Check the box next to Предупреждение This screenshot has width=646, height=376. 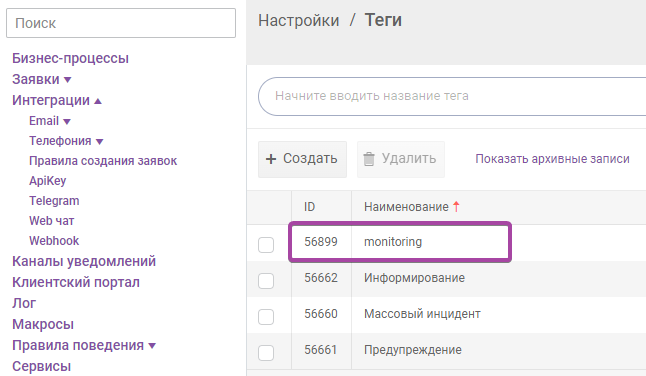pyautogui.click(x=266, y=353)
